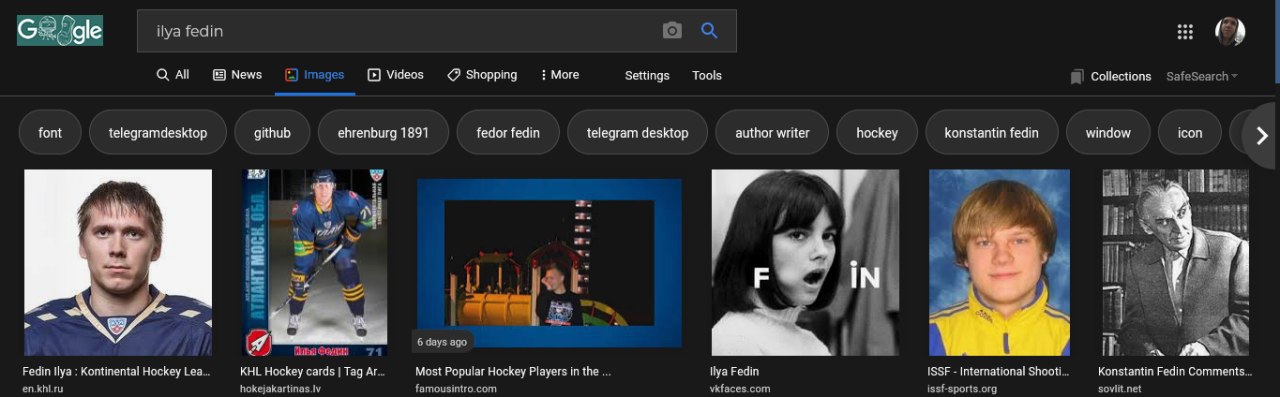
Task: Filter by the 'telegramdesktop' chip
Action: pyautogui.click(x=158, y=132)
